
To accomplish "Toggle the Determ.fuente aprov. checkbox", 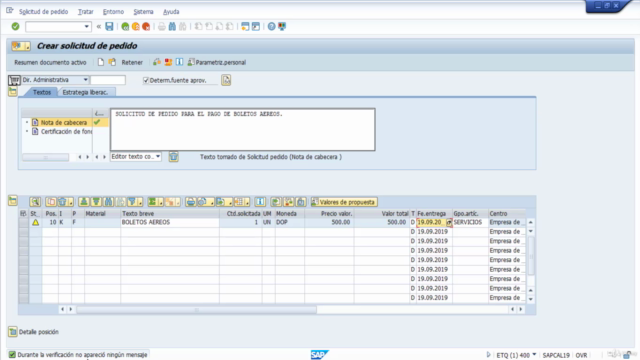I will tap(146, 80).
